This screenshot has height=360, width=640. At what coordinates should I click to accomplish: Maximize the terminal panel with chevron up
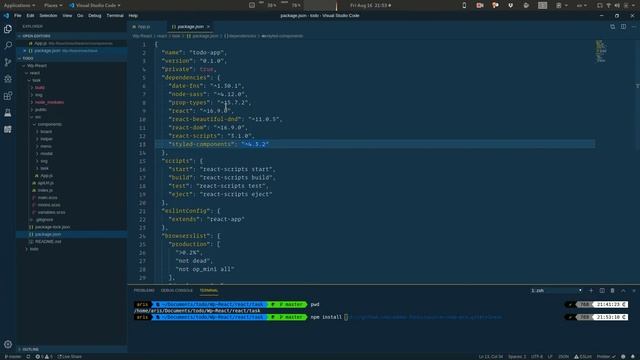(x=623, y=291)
